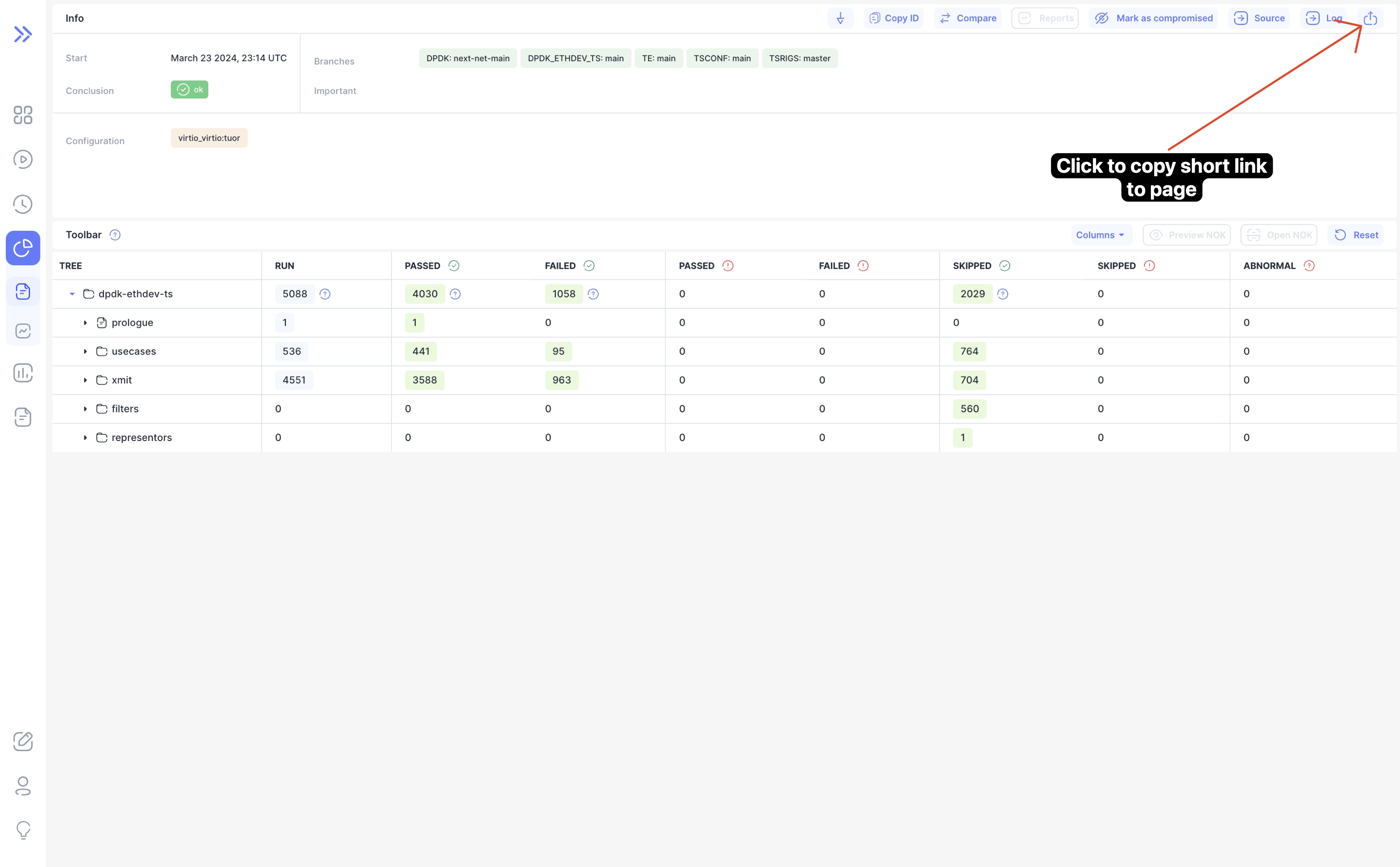Toggle the exclamation filter on FAILED column
Viewport: 1400px width, 867px height.
863,265
